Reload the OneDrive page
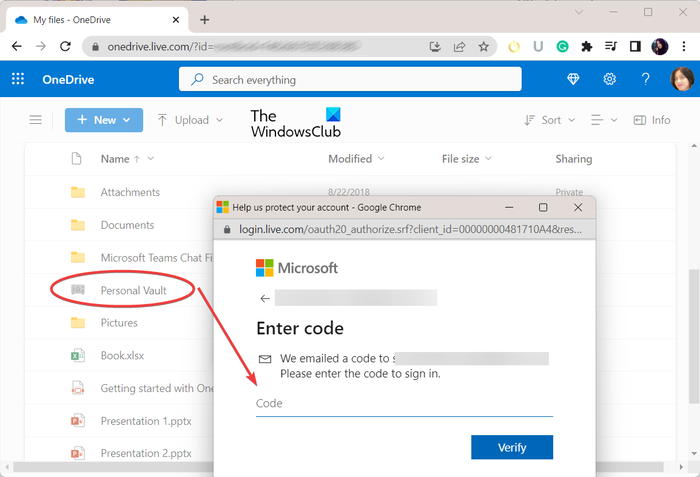700x477 pixels. coord(65,46)
